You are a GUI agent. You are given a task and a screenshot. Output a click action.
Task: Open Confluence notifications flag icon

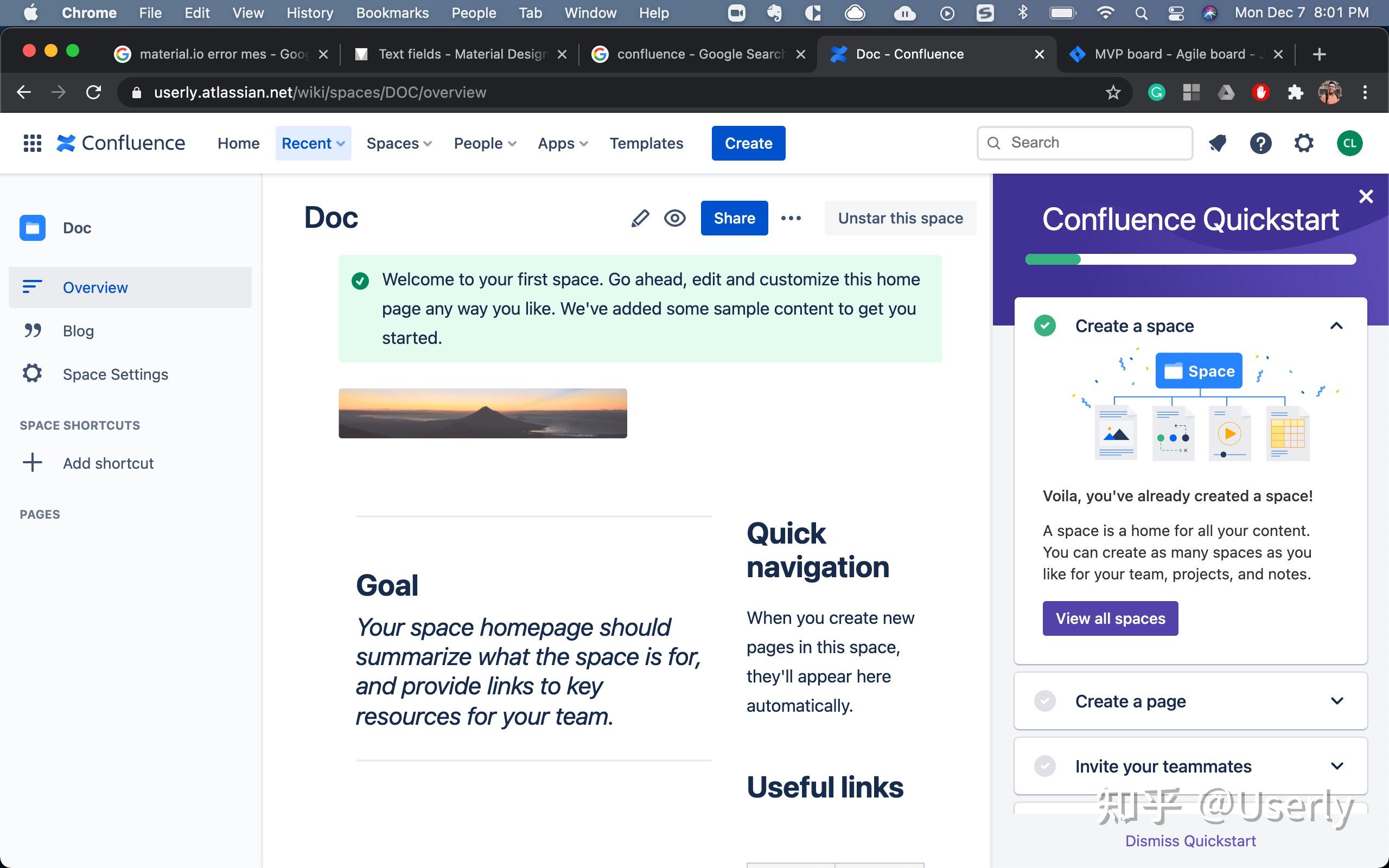(x=1218, y=143)
